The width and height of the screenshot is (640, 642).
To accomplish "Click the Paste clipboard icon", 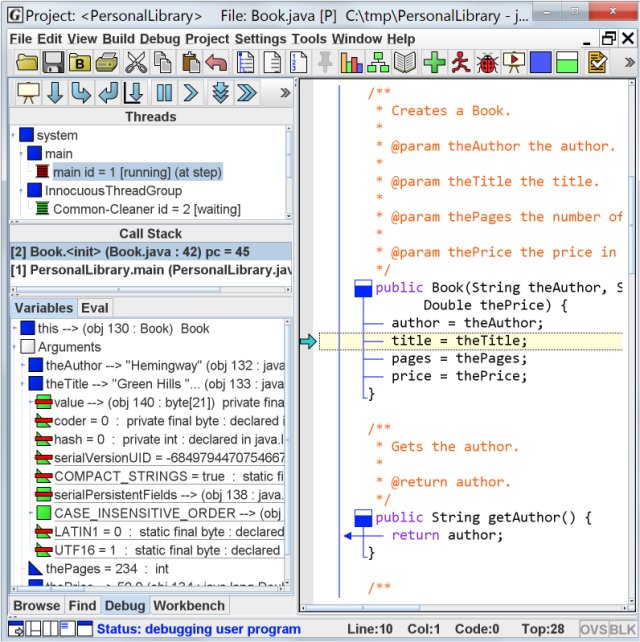I will (190, 63).
